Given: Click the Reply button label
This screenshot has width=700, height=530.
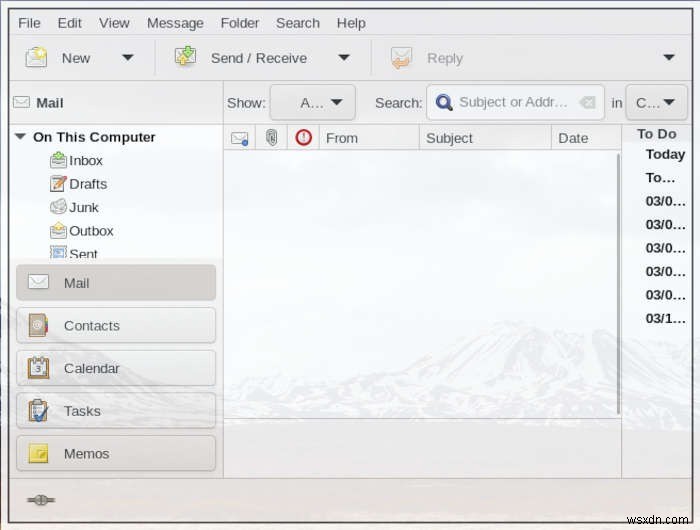Looking at the screenshot, I should click(x=445, y=58).
